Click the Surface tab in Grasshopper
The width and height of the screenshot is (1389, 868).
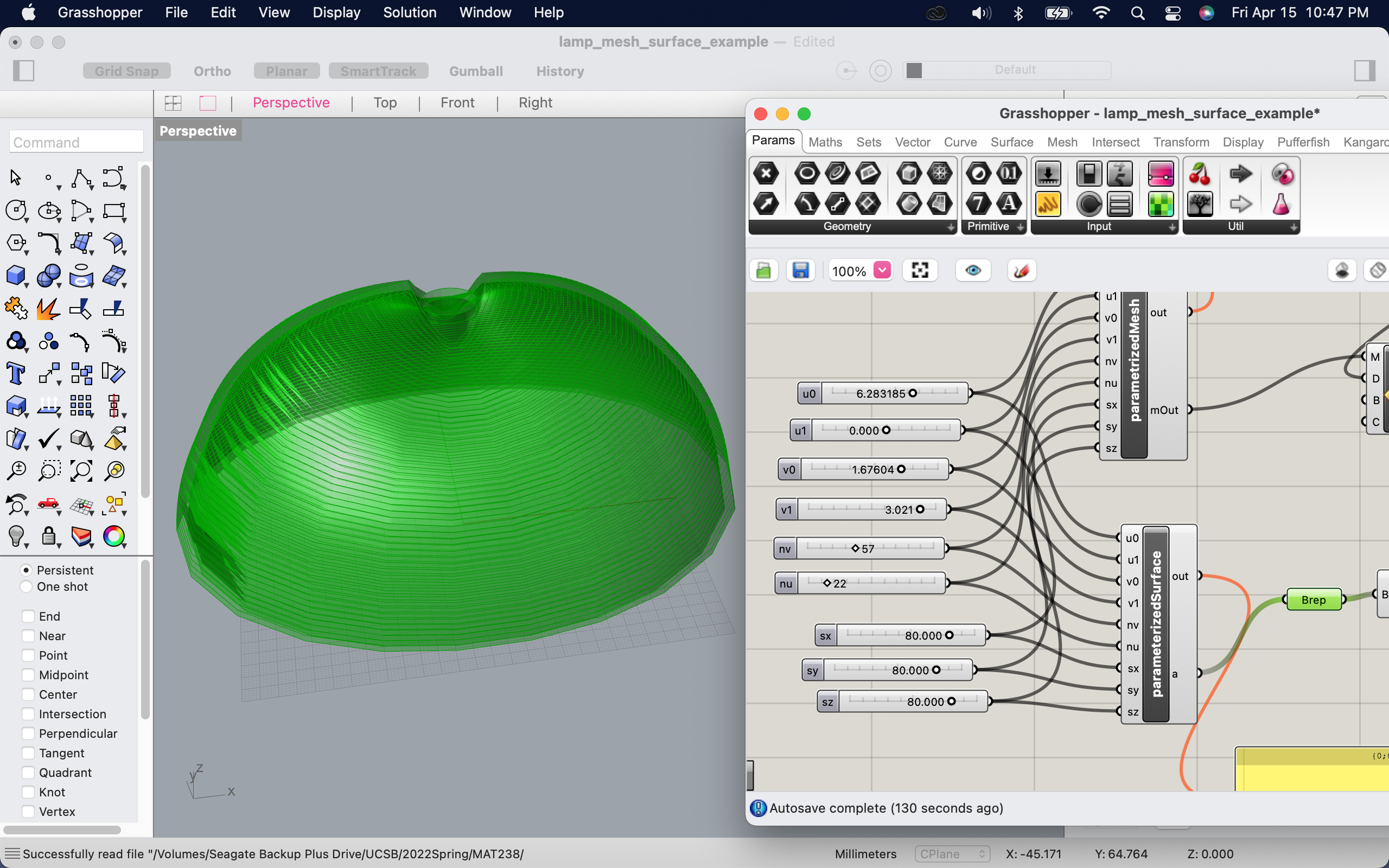point(1011,141)
